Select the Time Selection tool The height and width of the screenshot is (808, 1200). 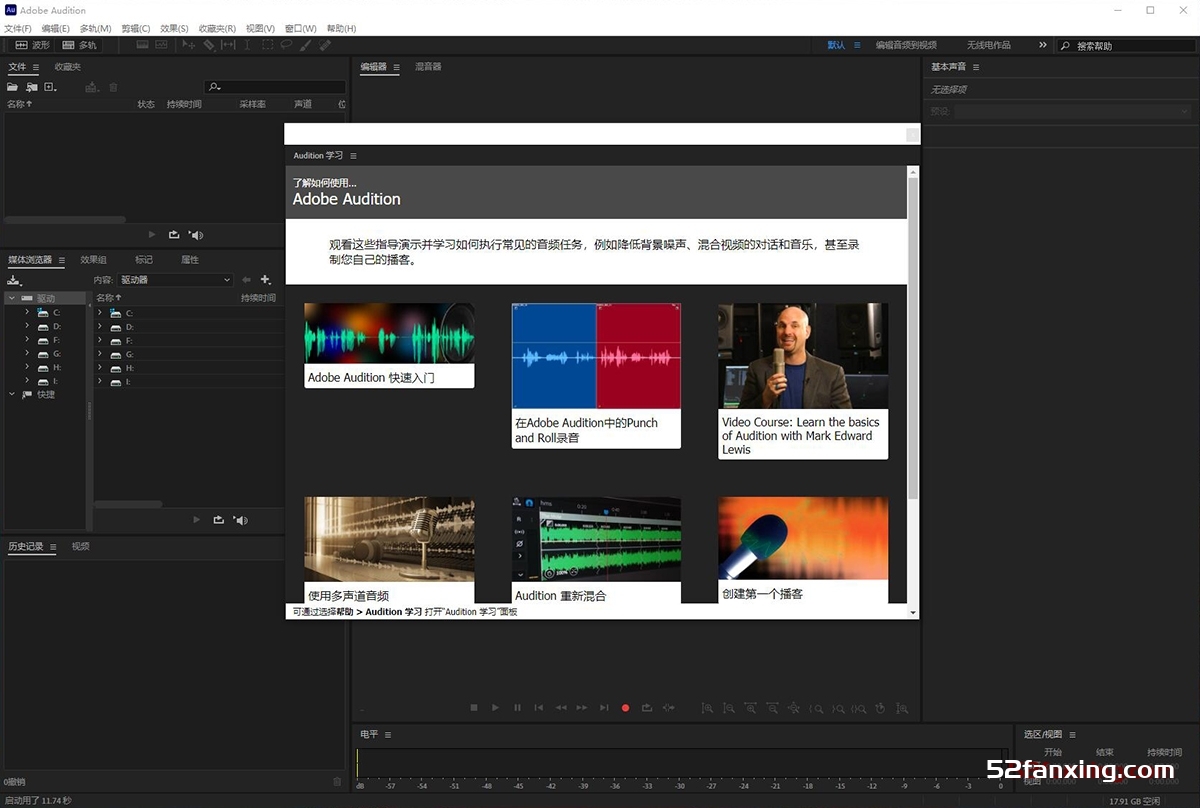(x=247, y=45)
